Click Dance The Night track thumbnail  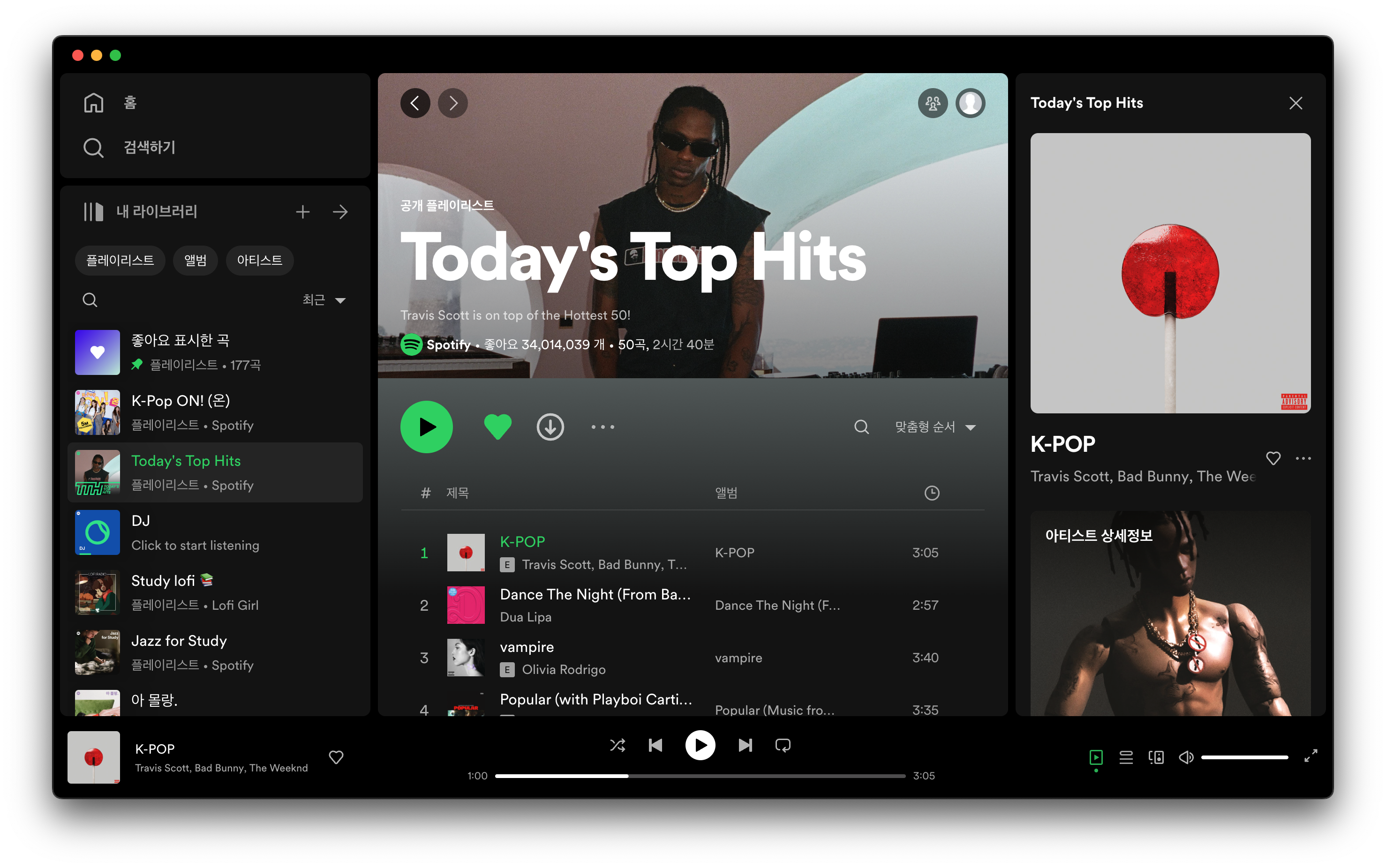pyautogui.click(x=466, y=605)
